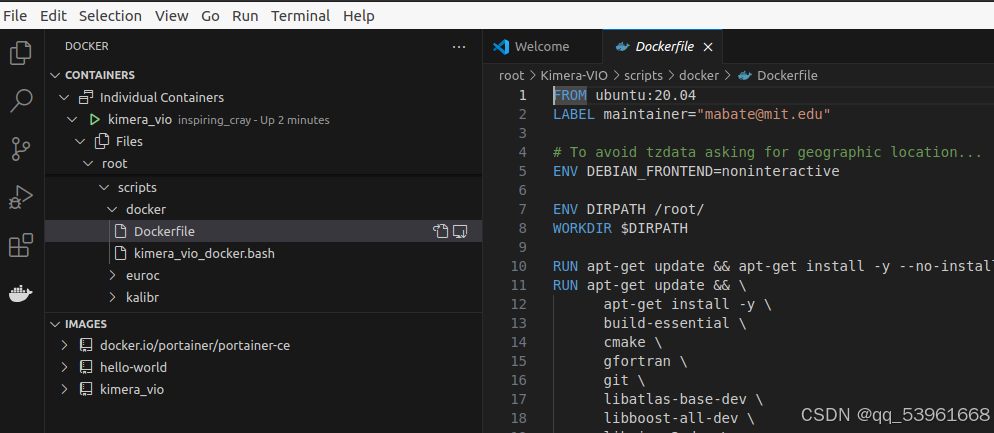This screenshot has height=433, width=994.
Task: Open the Edit menu
Action: tap(53, 16)
